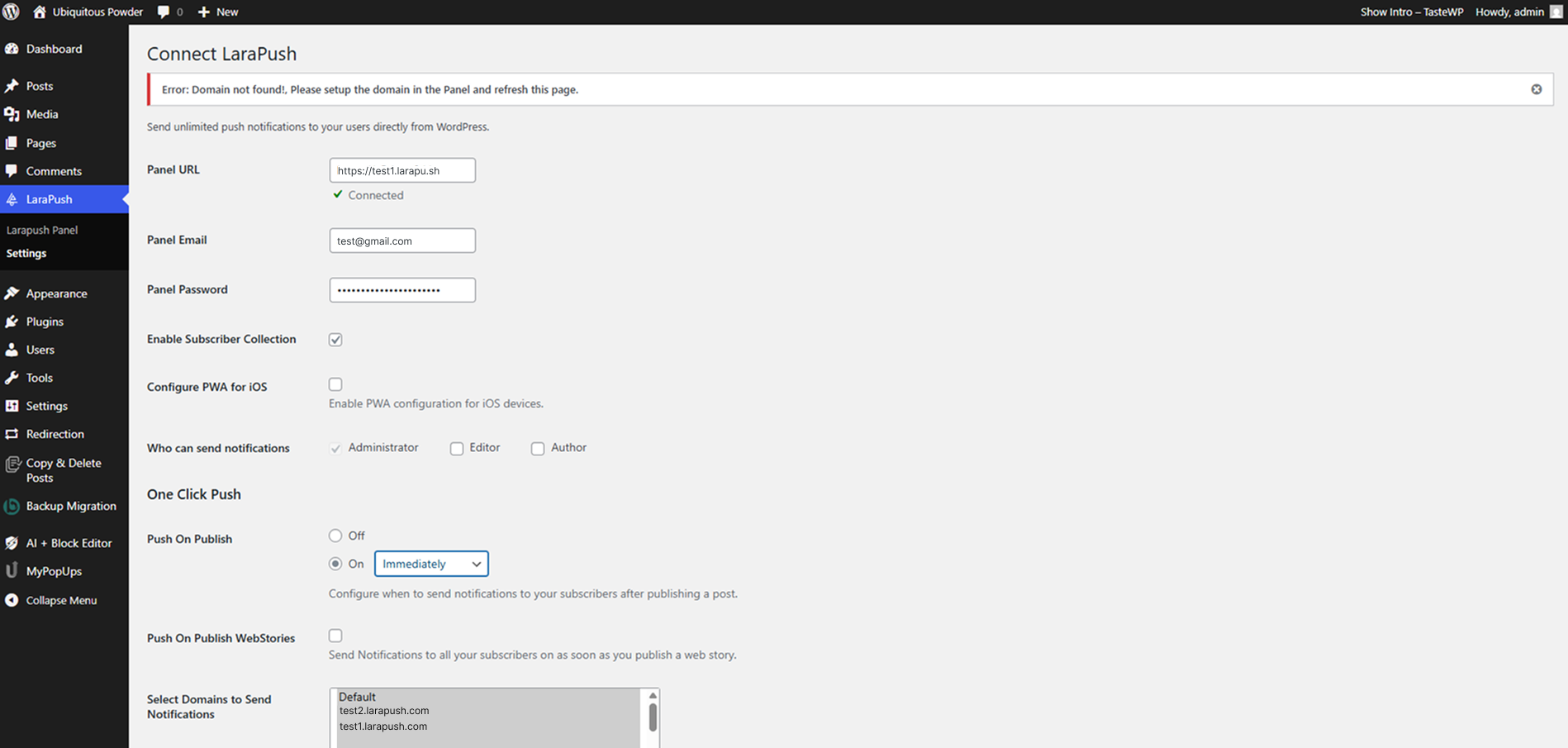Open the MyPopUps menu label
Viewport: 1568px width, 748px height.
[54, 571]
